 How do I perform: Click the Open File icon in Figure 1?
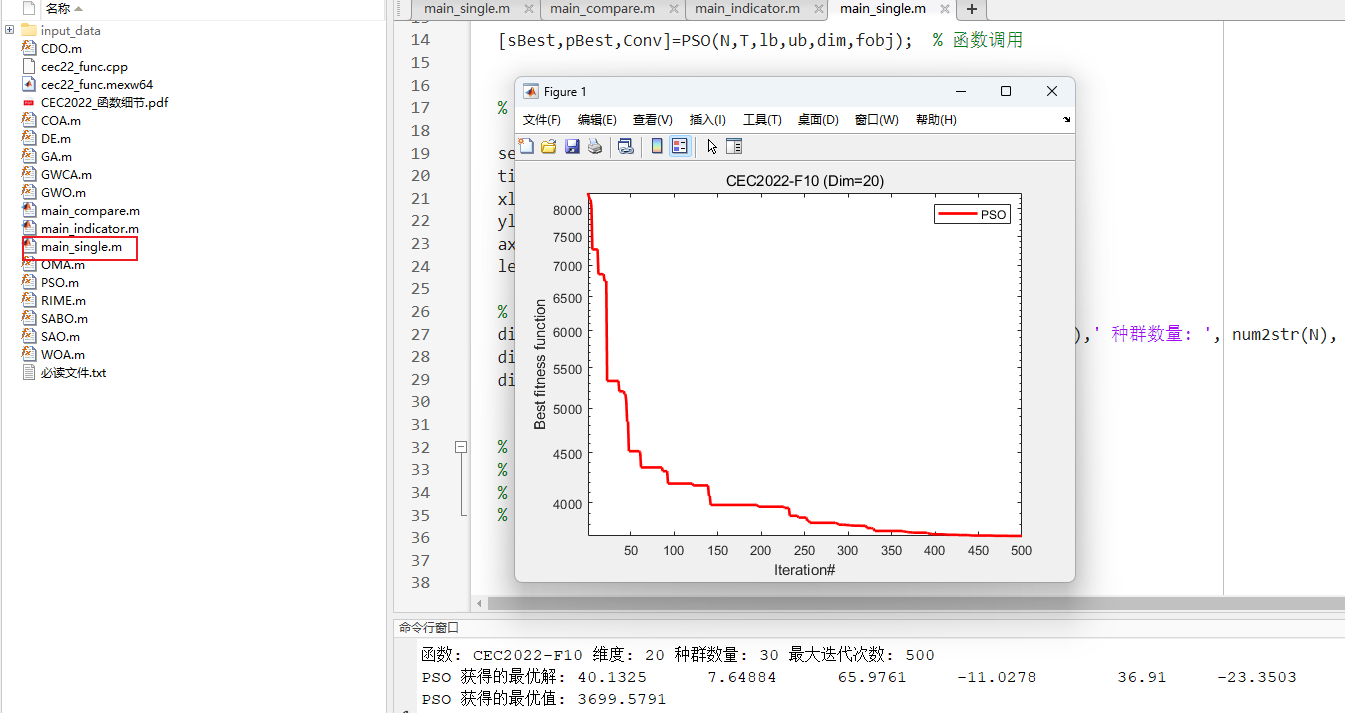[548, 146]
